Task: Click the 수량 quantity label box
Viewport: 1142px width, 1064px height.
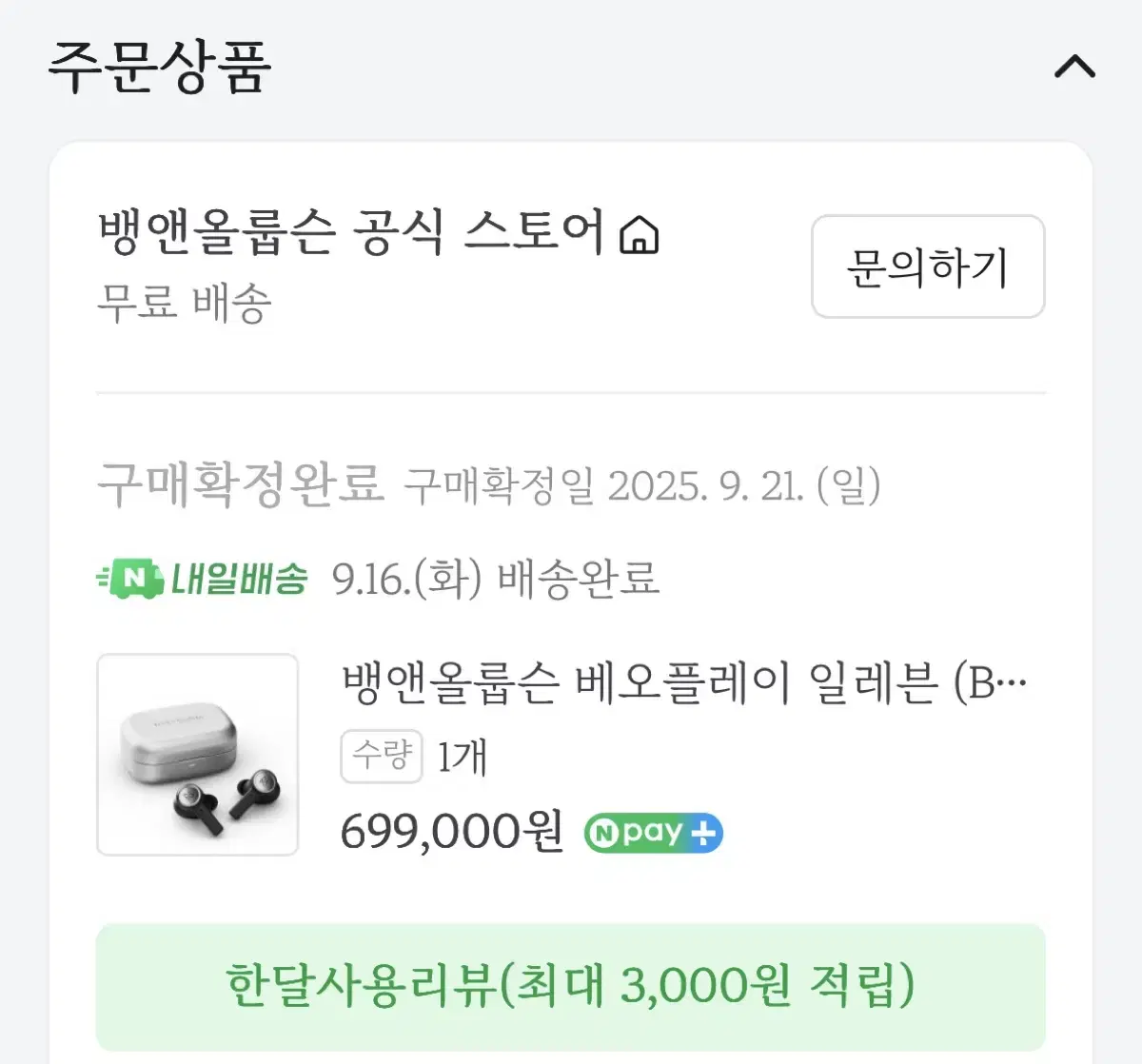Action: click(381, 756)
